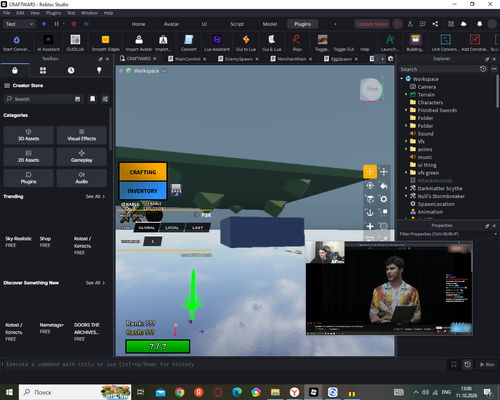Expand the Terrain node in Explorer
The height and width of the screenshot is (400, 500).
pyautogui.click(x=406, y=95)
